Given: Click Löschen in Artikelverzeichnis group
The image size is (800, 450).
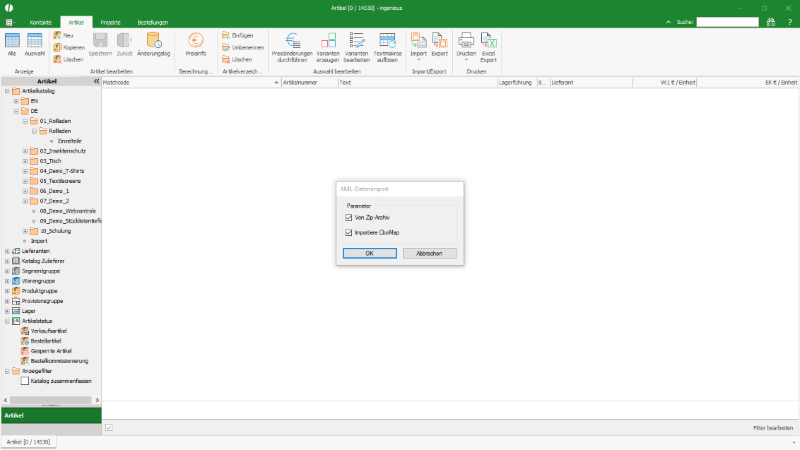Looking at the screenshot, I should tap(237, 59).
